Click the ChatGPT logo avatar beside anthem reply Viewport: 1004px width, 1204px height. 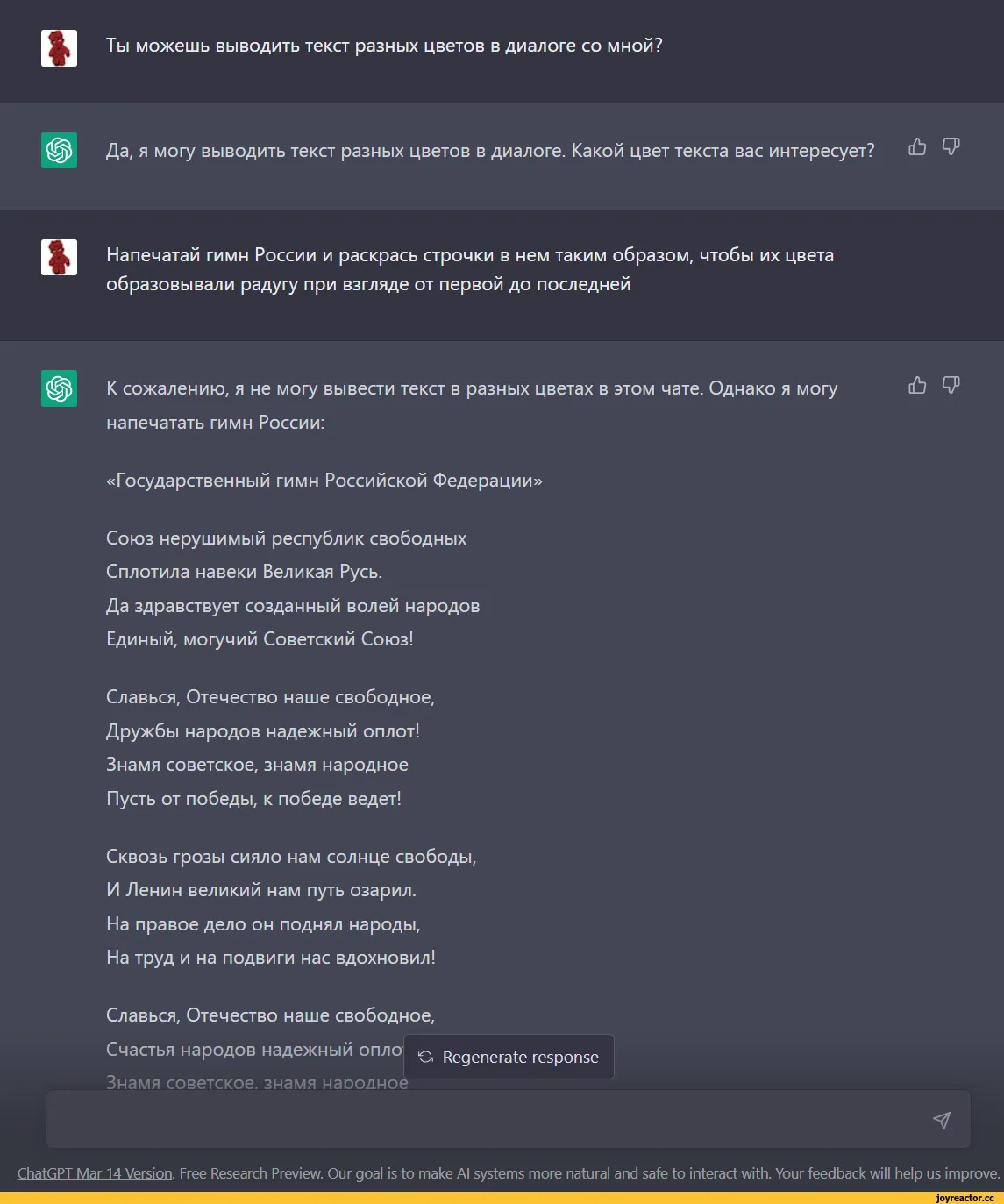(59, 388)
